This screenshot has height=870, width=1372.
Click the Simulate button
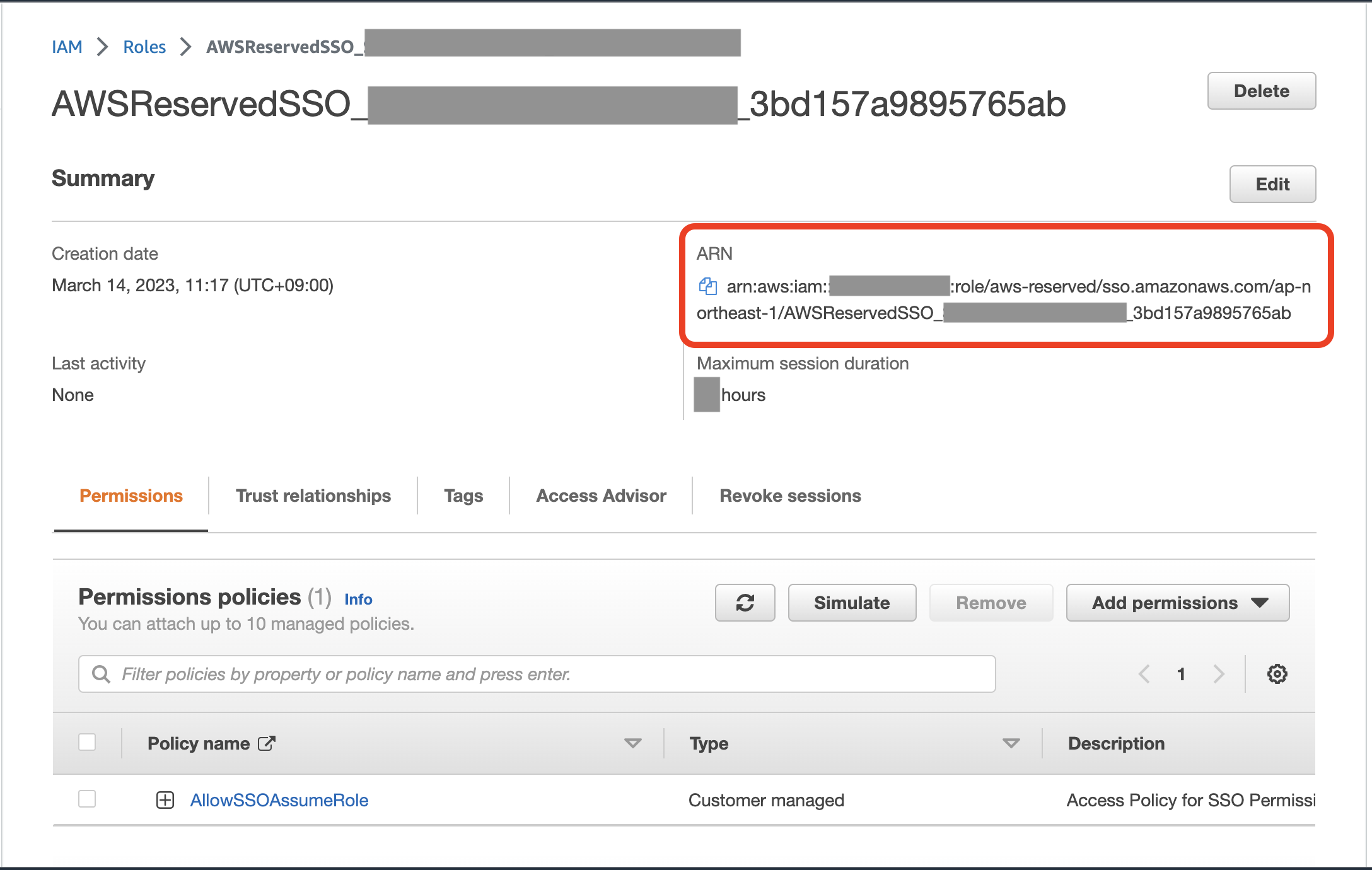tap(851, 603)
